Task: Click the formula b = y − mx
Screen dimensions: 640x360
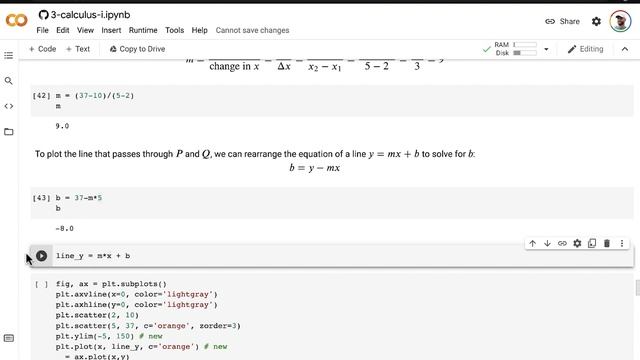Action: tap(314, 168)
